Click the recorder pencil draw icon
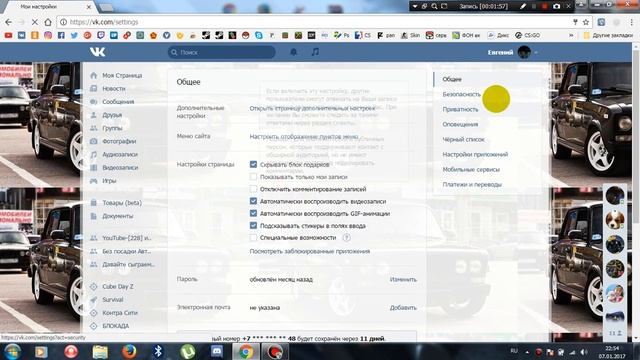Image resolution: width=640 pixels, height=360 pixels. point(523,6)
